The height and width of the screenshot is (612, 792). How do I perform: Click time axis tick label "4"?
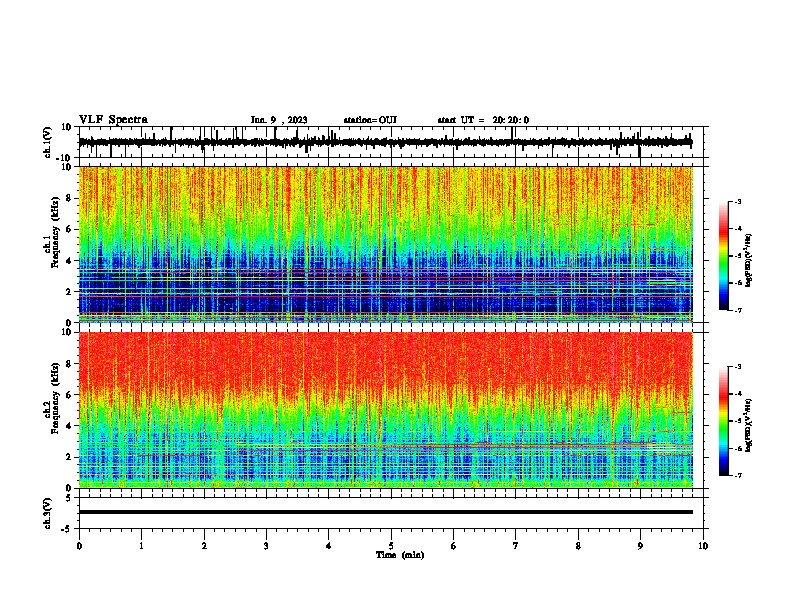(x=329, y=546)
